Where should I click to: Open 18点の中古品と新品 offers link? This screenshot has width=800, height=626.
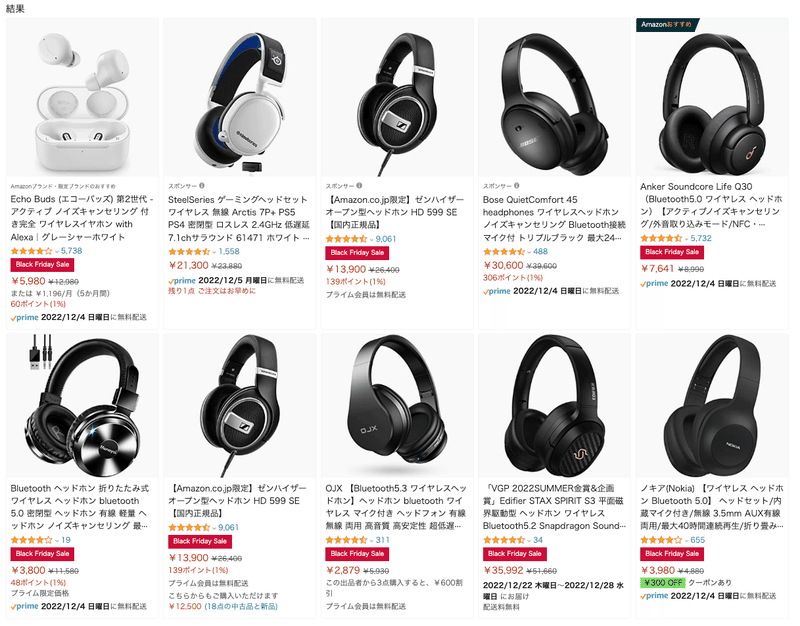(241, 607)
